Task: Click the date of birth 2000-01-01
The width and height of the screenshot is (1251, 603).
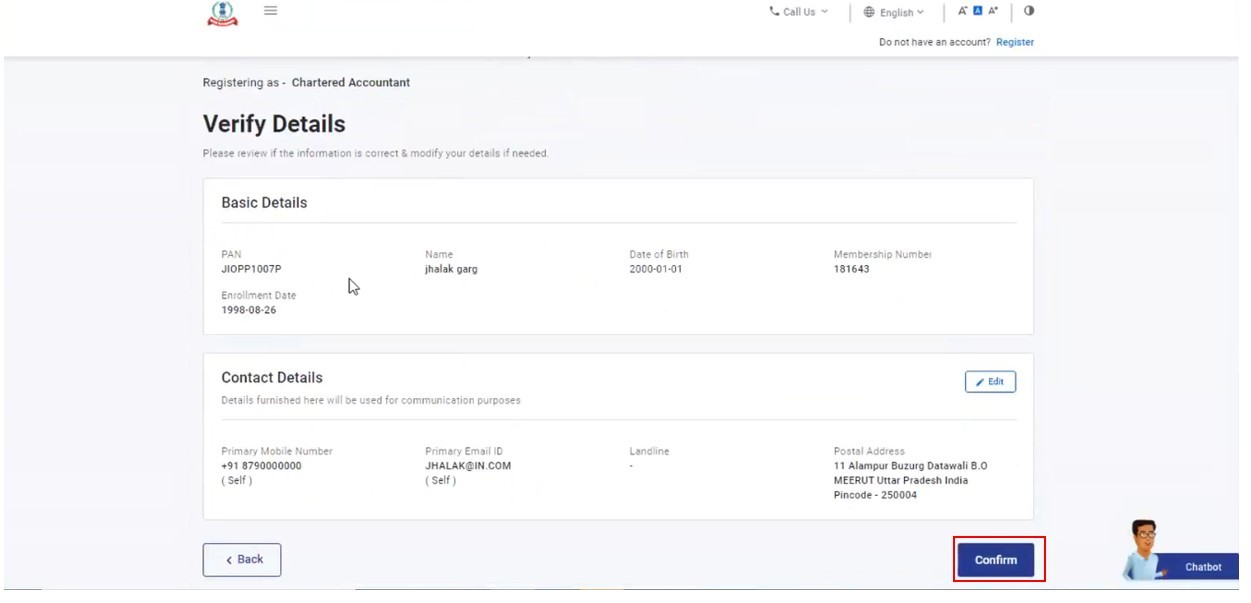Action: click(x=656, y=269)
